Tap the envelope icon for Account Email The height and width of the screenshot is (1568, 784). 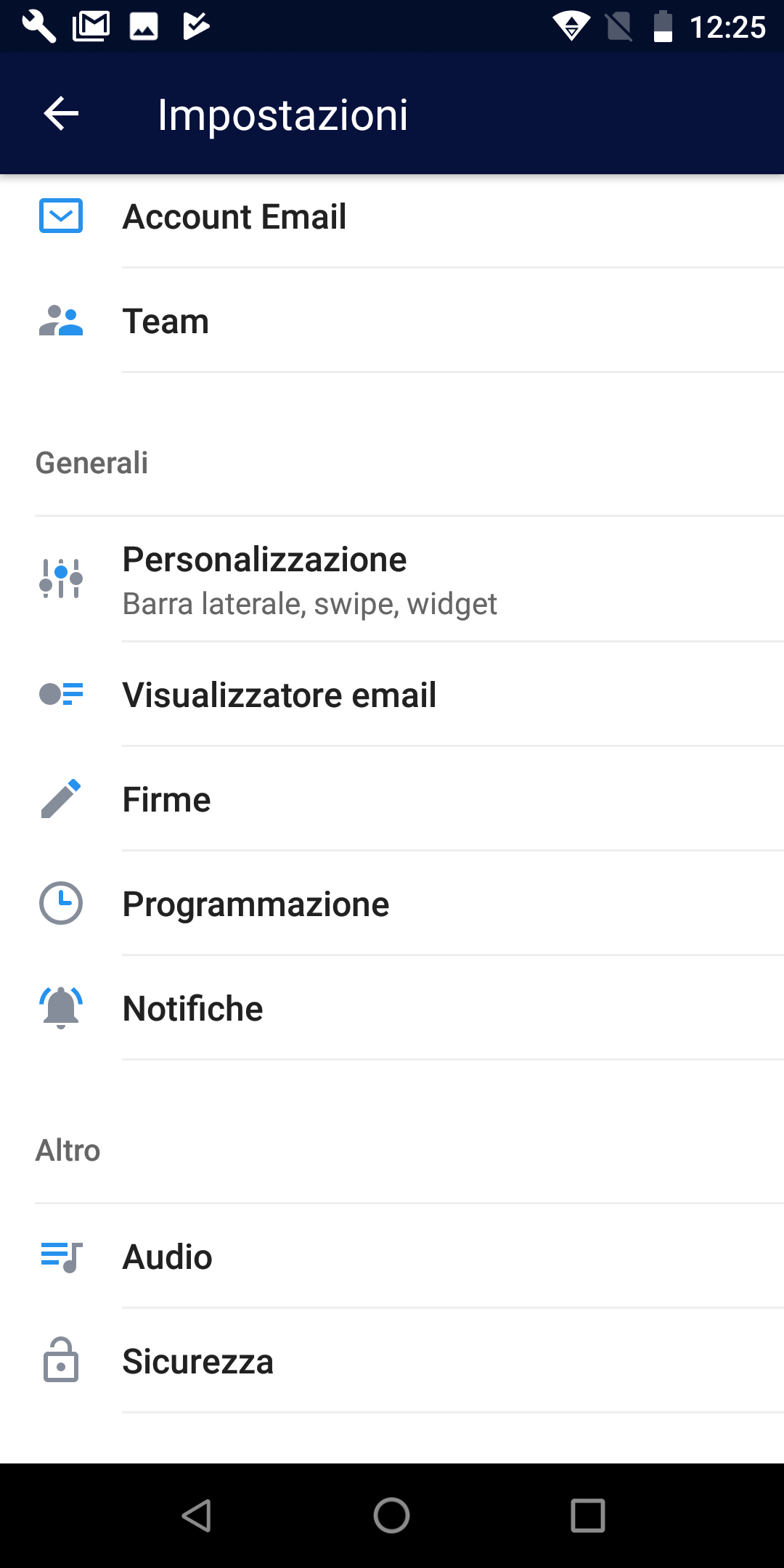(61, 216)
